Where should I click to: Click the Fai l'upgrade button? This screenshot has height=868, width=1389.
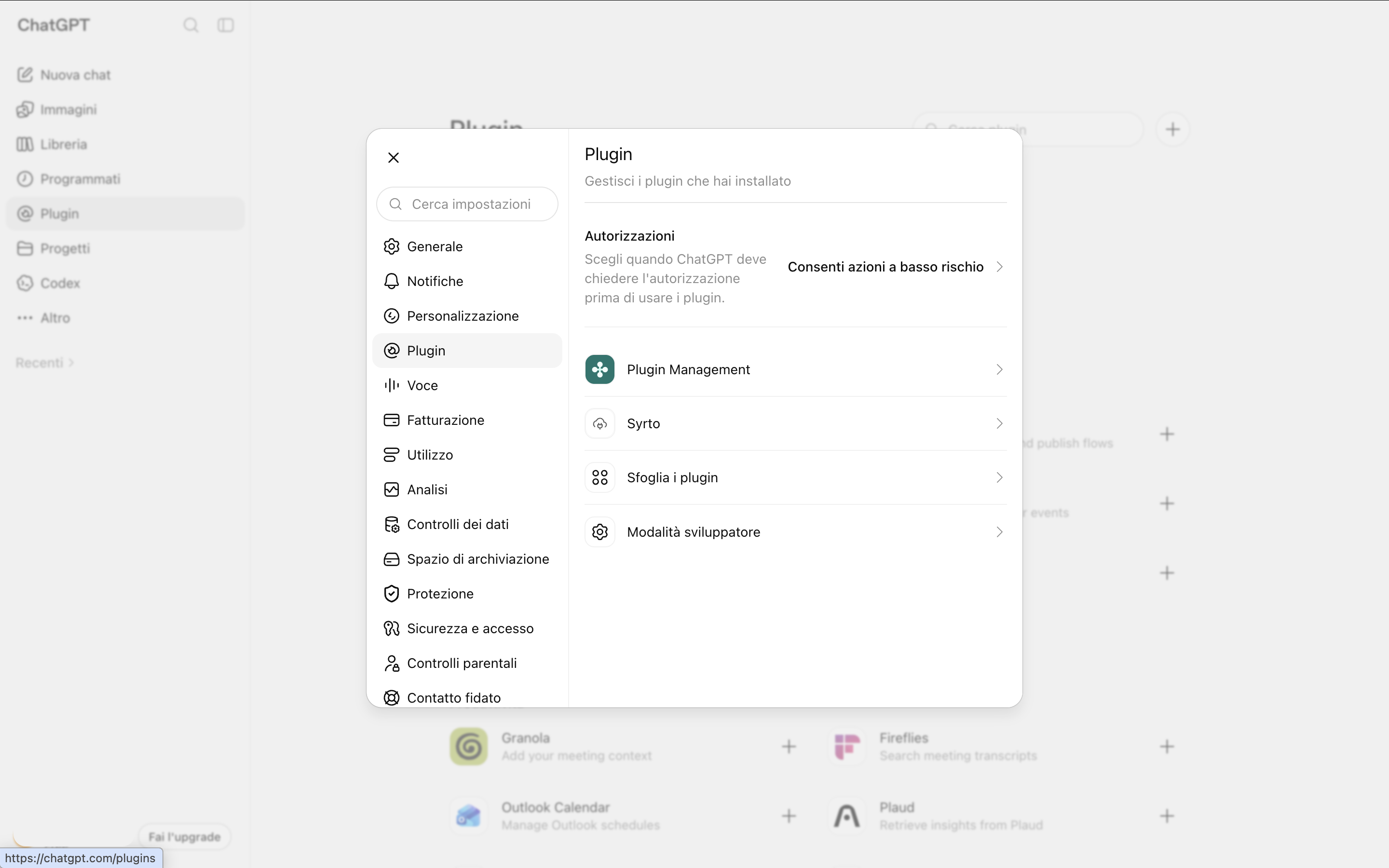(184, 837)
